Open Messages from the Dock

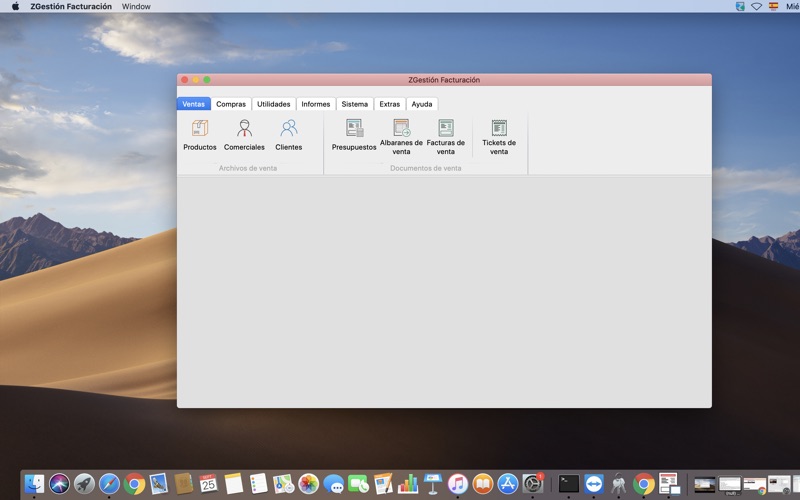click(x=334, y=483)
